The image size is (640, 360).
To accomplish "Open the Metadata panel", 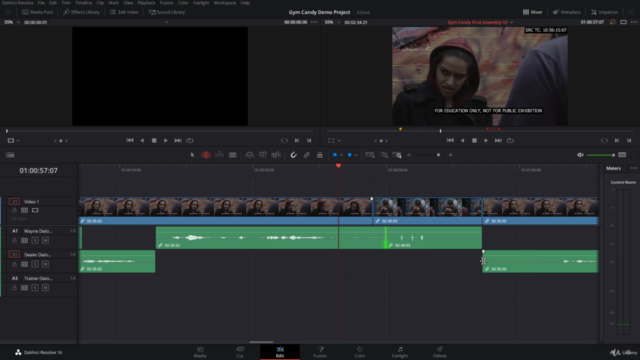I will 567,12.
